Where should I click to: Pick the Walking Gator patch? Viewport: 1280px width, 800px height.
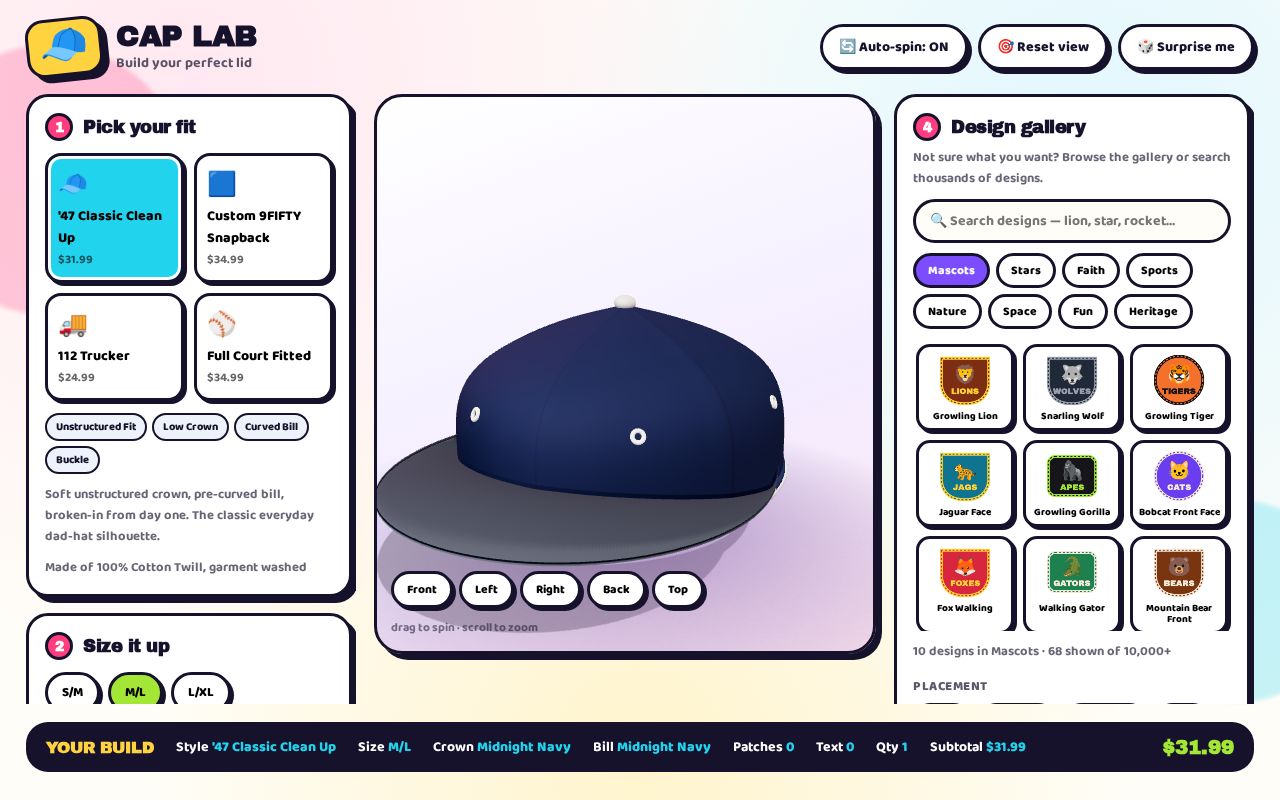[1072, 584]
